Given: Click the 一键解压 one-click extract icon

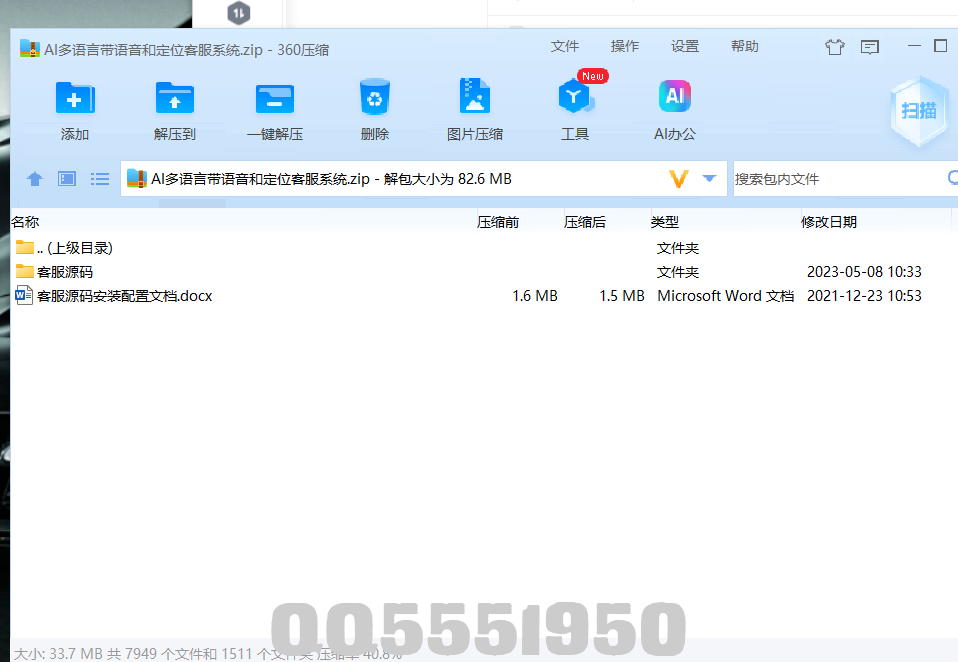Looking at the screenshot, I should coord(274,98).
